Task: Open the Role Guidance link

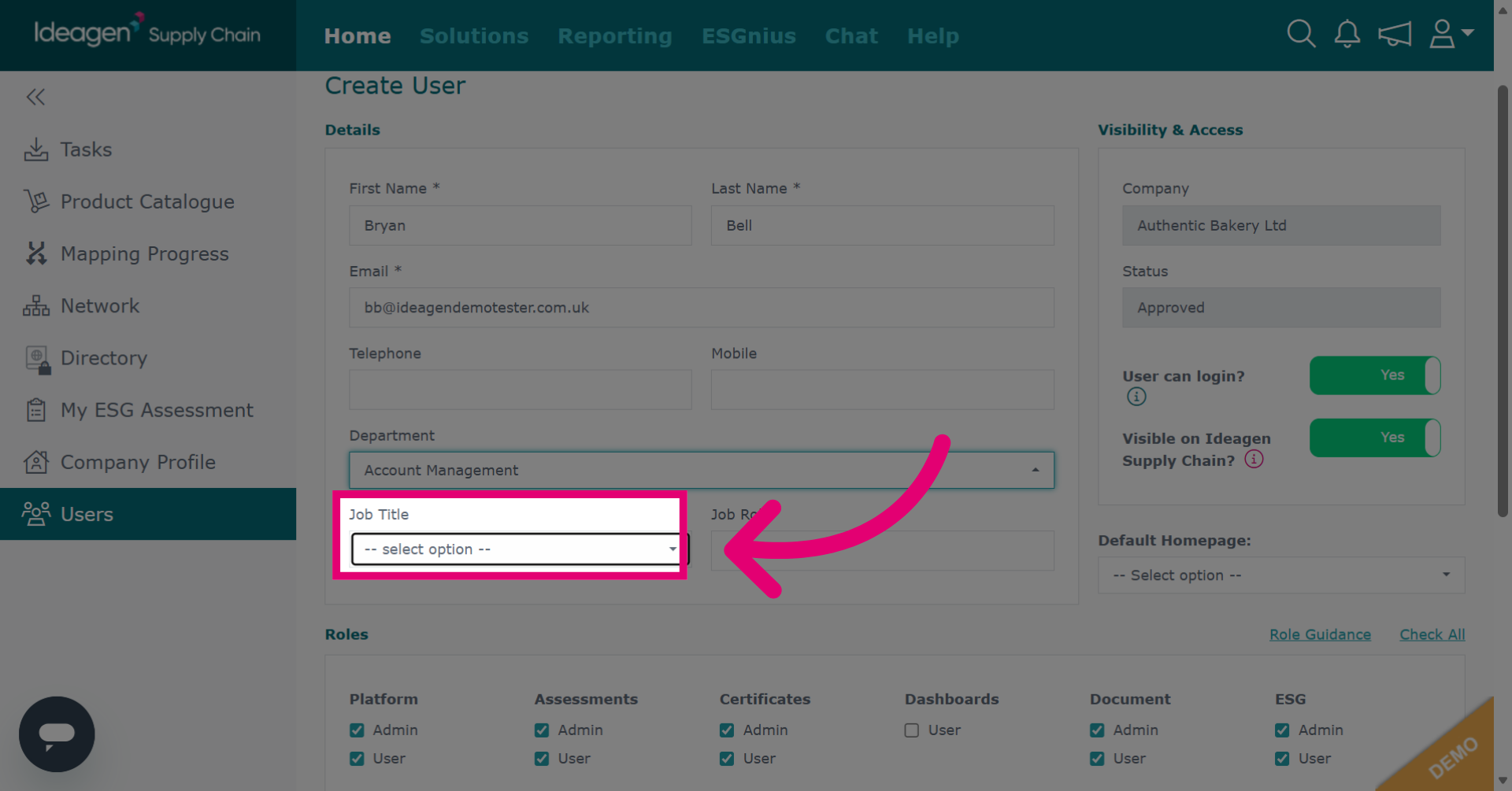Action: (1320, 634)
